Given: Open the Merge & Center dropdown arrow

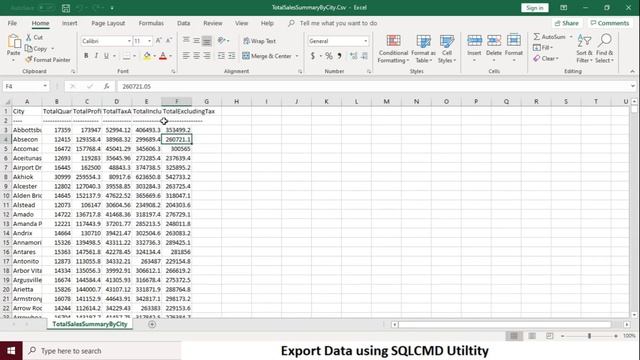Looking at the screenshot, I should tap(297, 56).
